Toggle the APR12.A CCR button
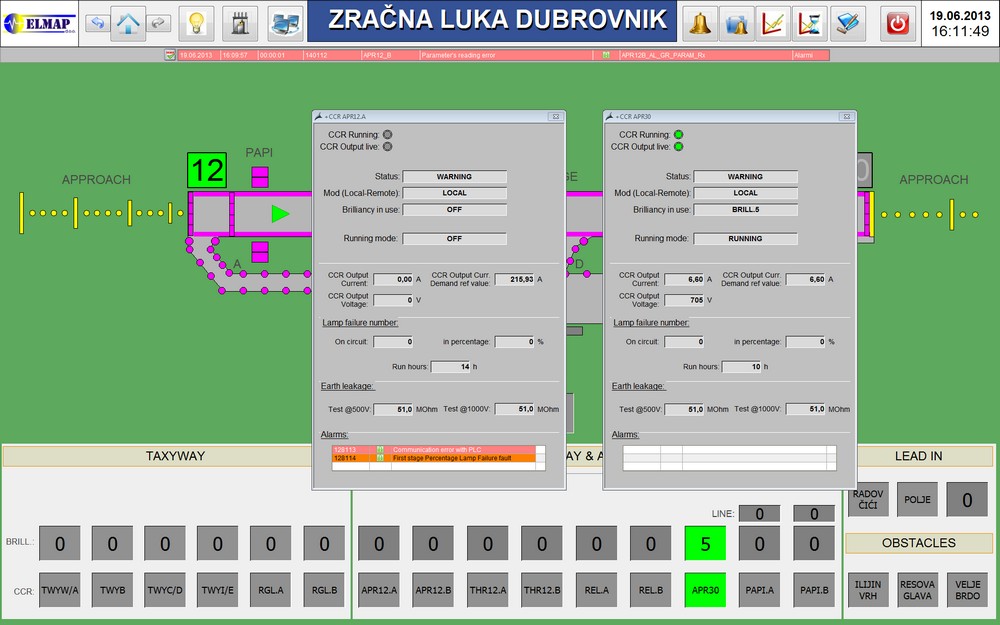The height and width of the screenshot is (625, 1000). point(379,590)
